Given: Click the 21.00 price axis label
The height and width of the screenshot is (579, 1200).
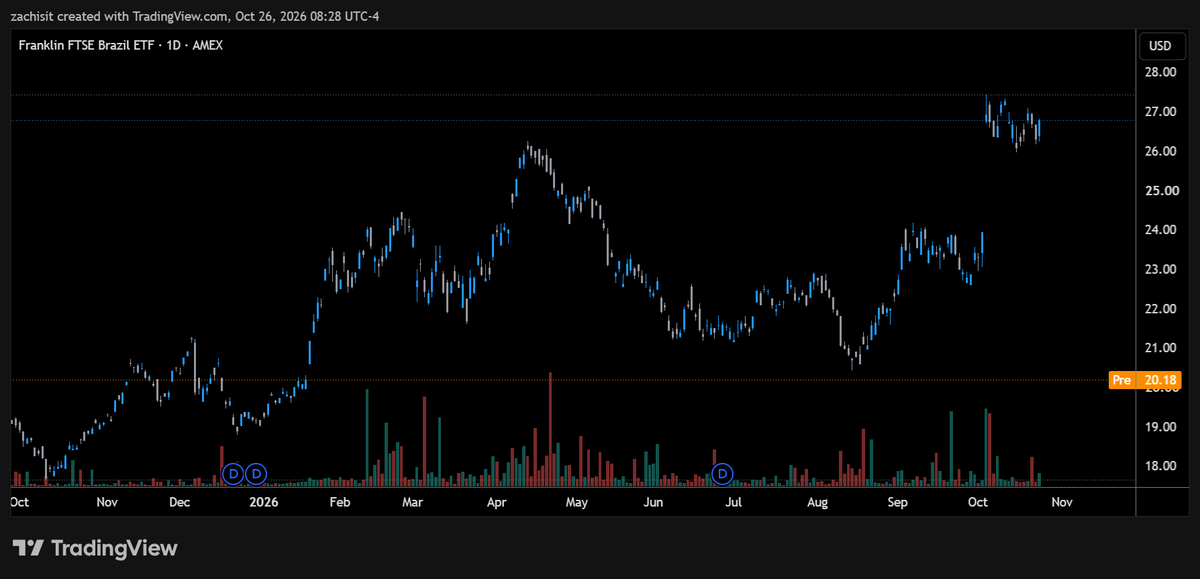Looking at the screenshot, I should [x=1160, y=348].
